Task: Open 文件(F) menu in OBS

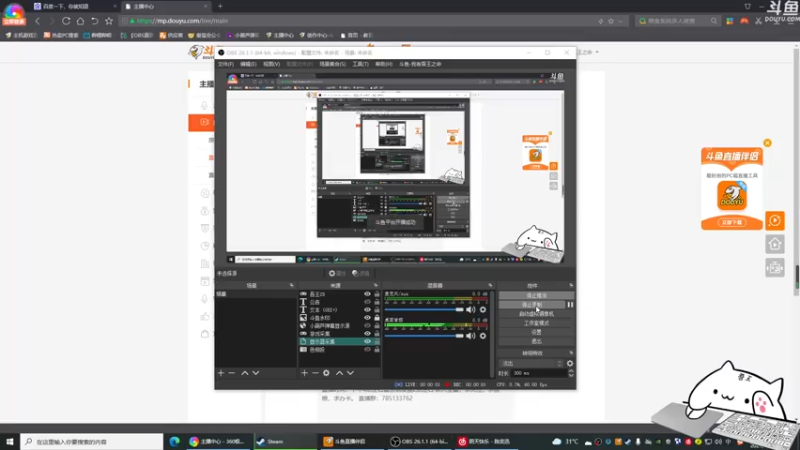Action: [226, 64]
